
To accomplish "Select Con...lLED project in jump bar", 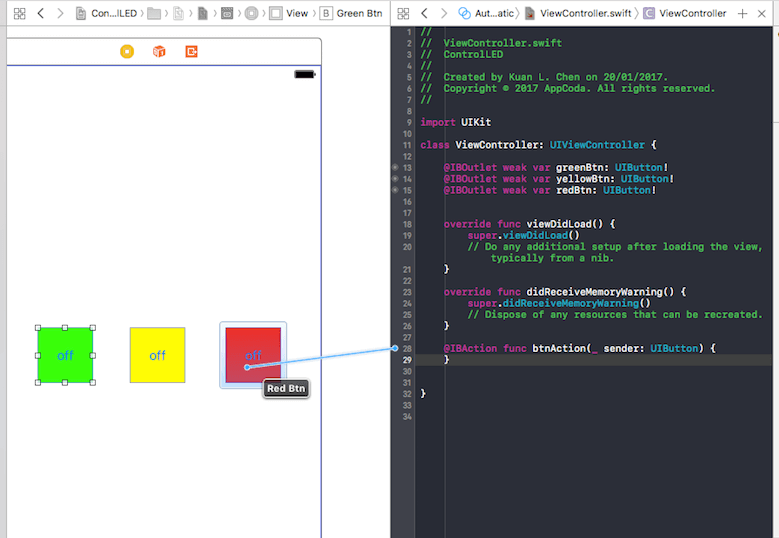I will [x=106, y=13].
